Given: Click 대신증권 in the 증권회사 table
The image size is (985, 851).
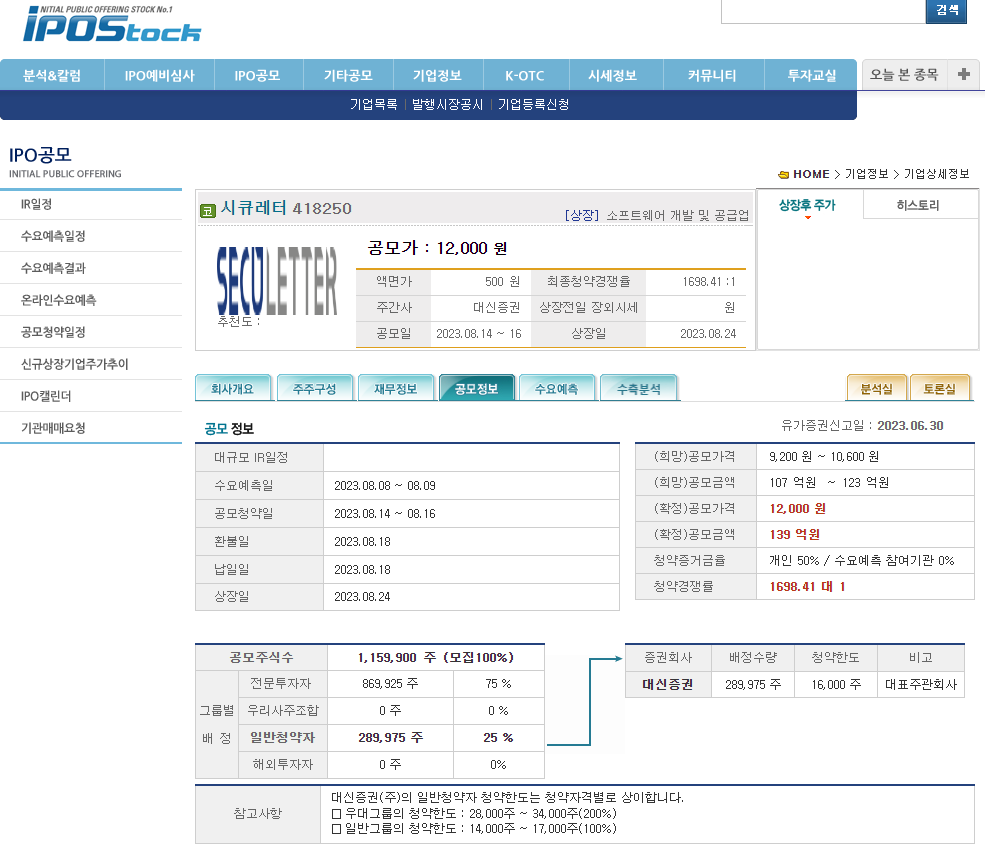Looking at the screenshot, I should tap(667, 685).
